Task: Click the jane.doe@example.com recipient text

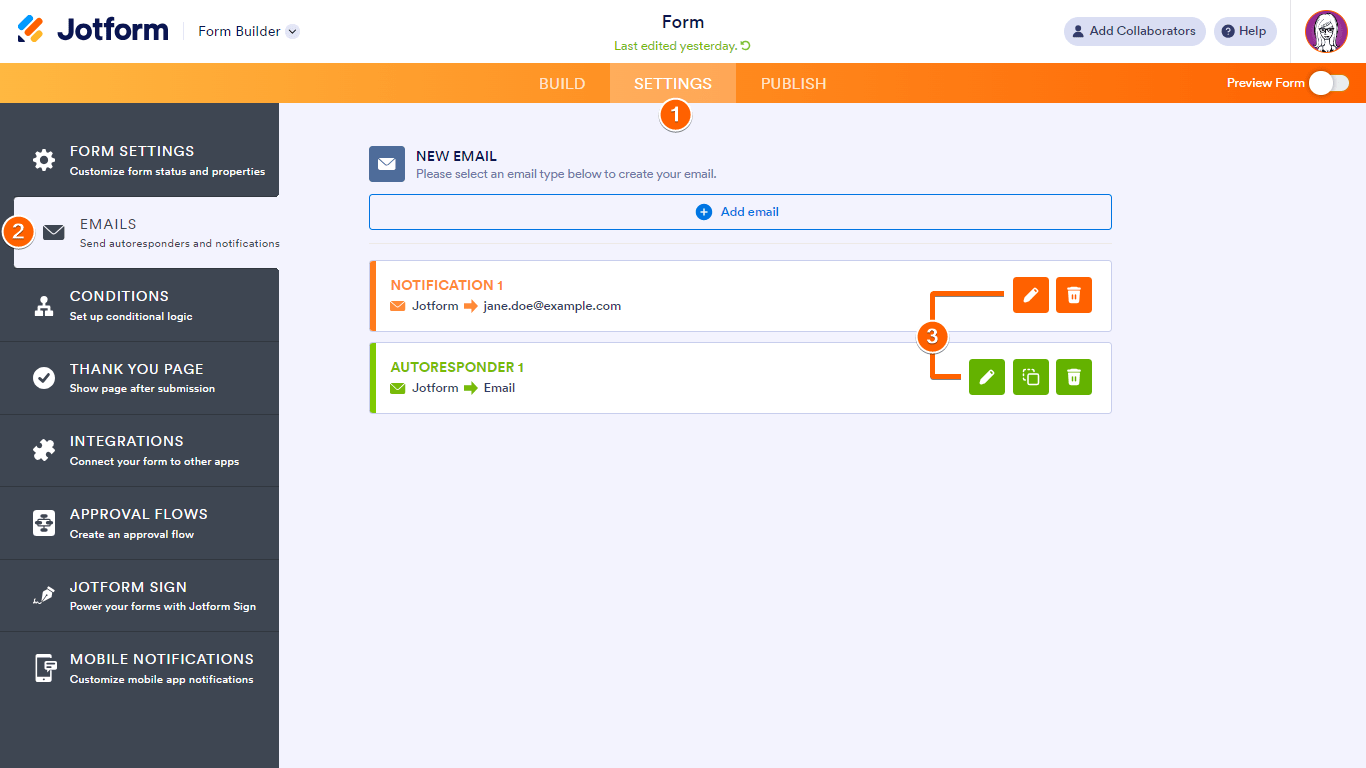Action: [552, 306]
